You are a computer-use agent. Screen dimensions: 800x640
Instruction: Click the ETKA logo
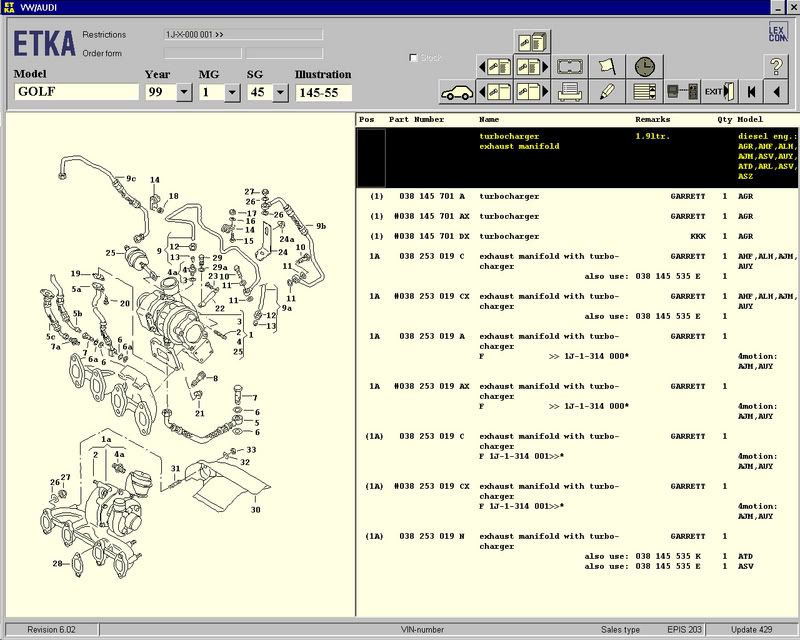pyautogui.click(x=44, y=43)
